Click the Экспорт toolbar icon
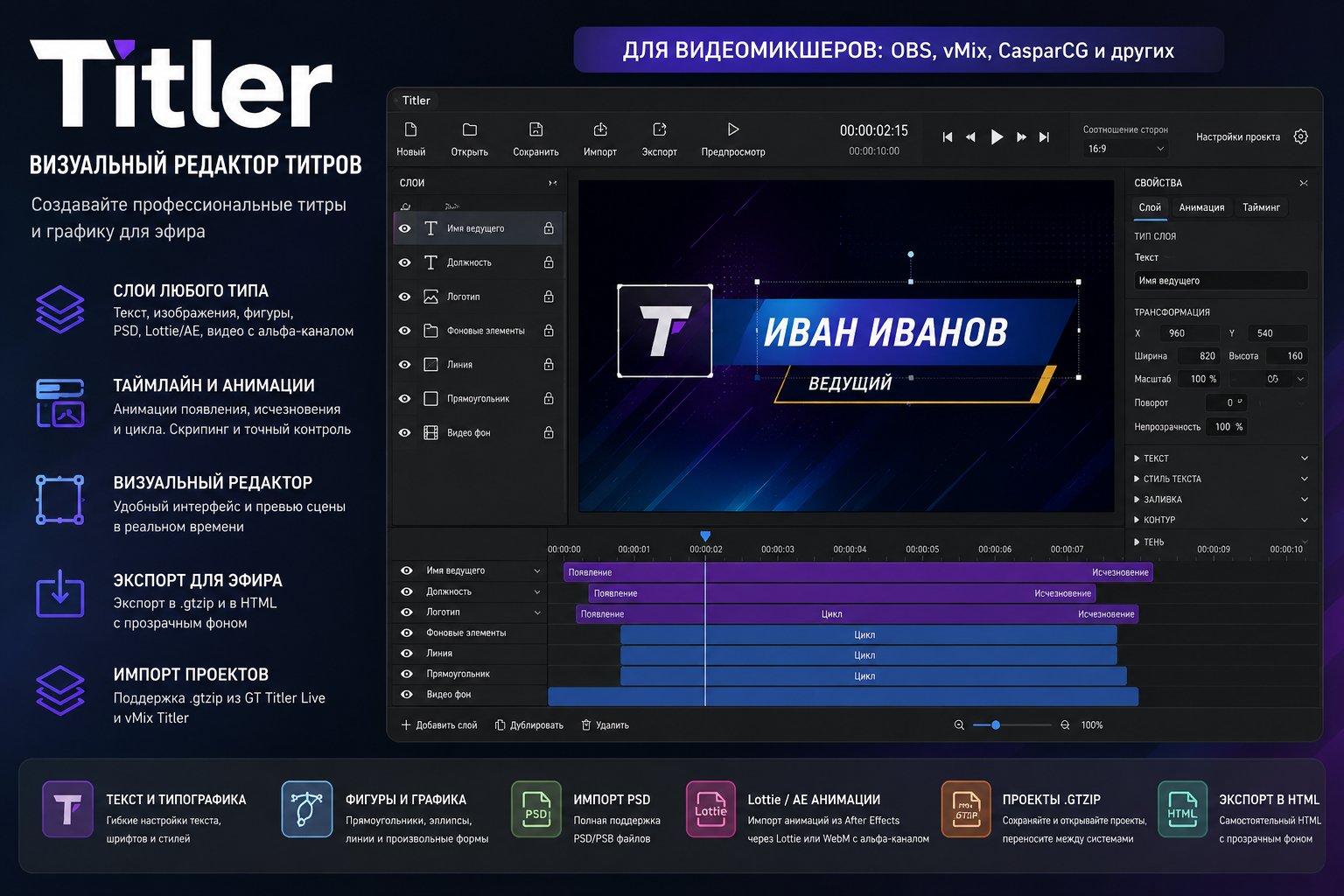The height and width of the screenshot is (896, 1344). pos(660,129)
